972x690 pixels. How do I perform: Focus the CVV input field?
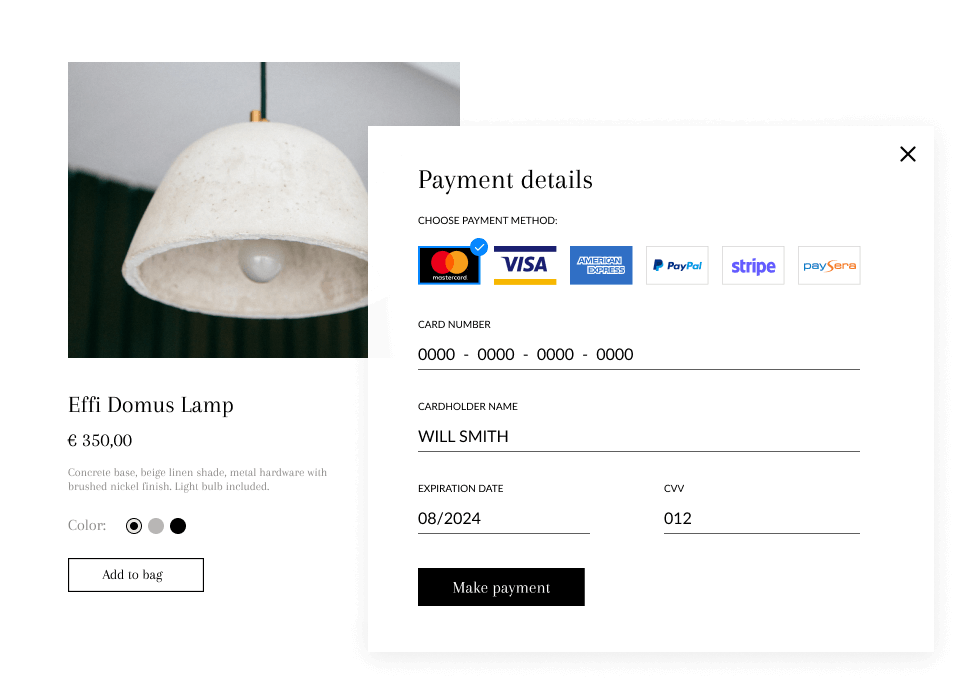coord(761,518)
